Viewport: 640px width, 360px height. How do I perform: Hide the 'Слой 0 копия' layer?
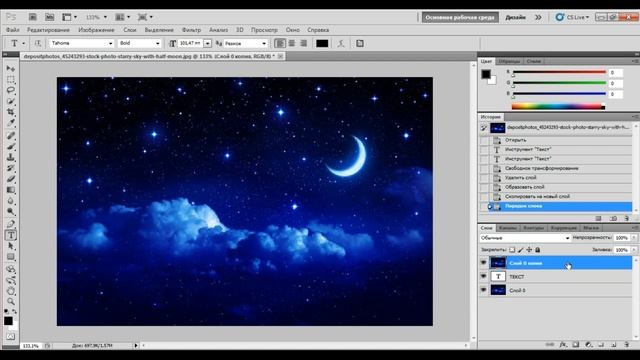click(484, 263)
